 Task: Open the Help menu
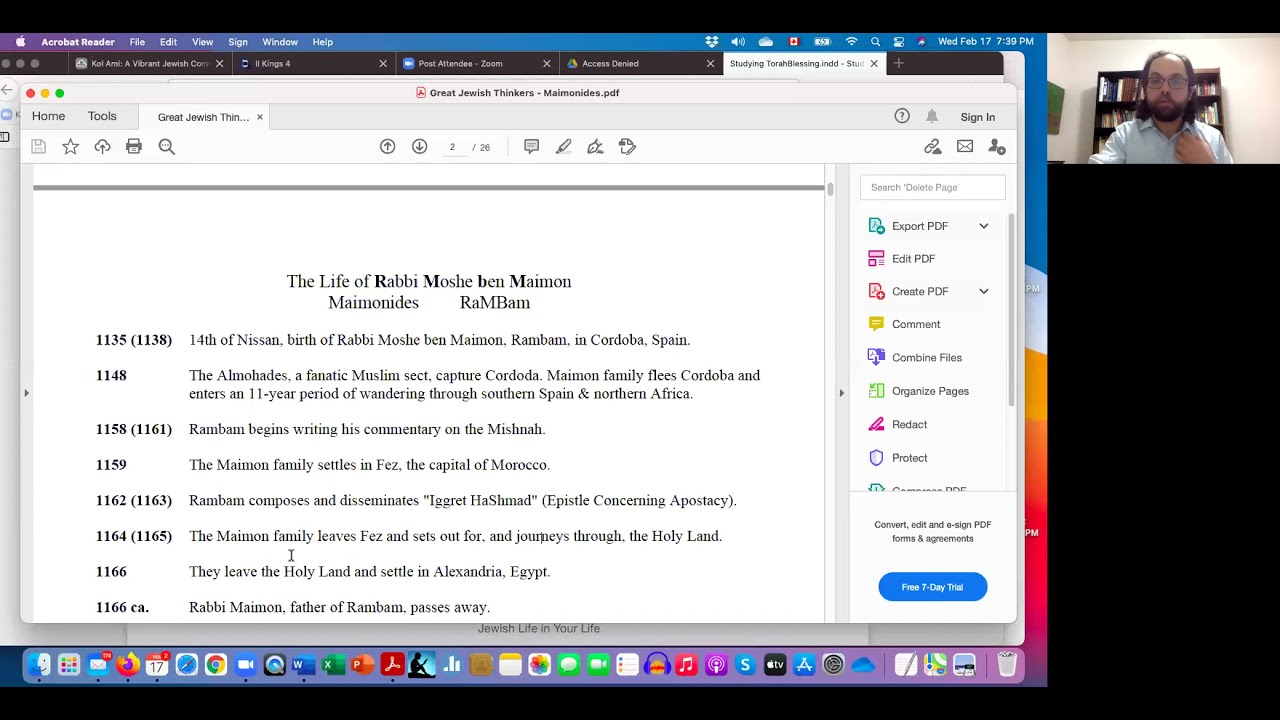coord(322,42)
